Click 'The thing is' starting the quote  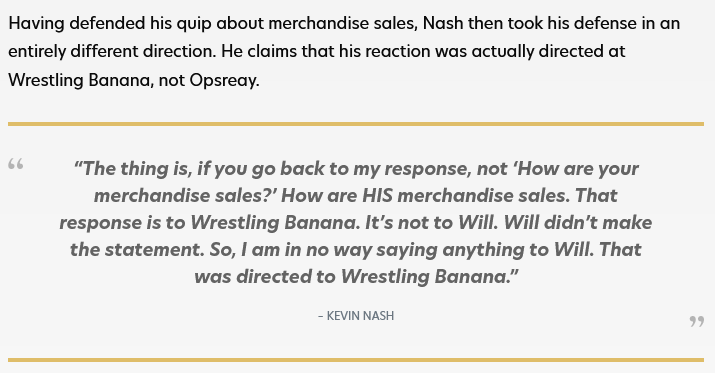(133, 169)
